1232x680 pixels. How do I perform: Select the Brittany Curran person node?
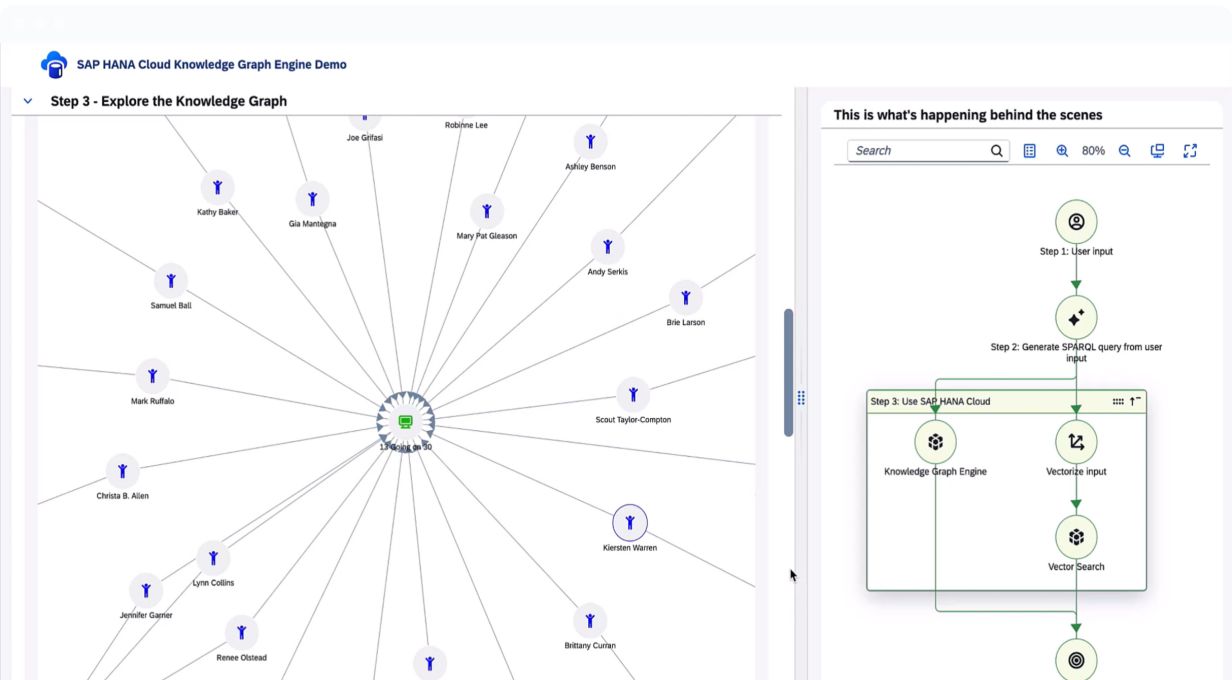pos(590,620)
